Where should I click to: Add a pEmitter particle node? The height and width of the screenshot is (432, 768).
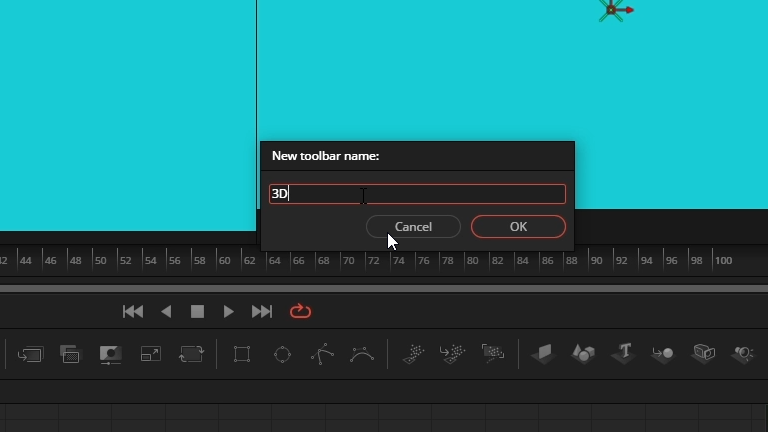tap(413, 354)
